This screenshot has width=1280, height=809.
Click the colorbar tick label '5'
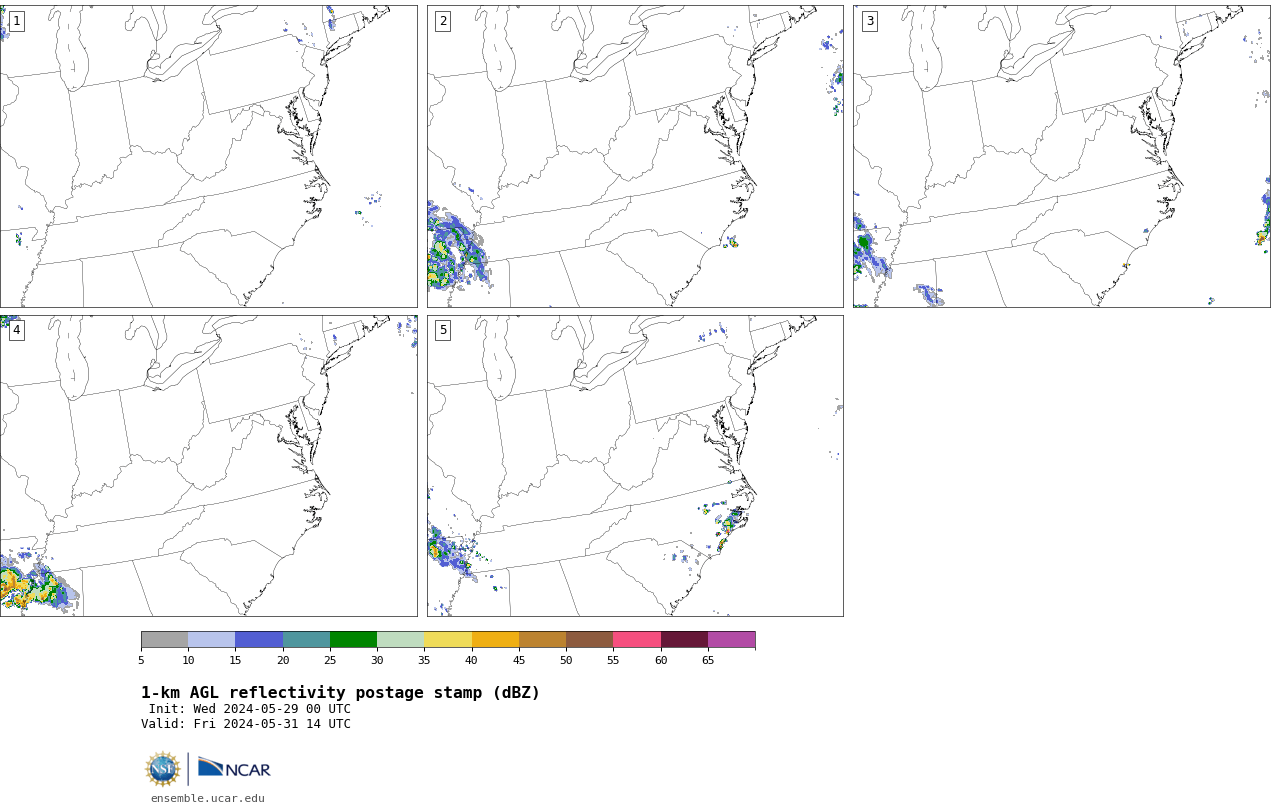click(141, 660)
